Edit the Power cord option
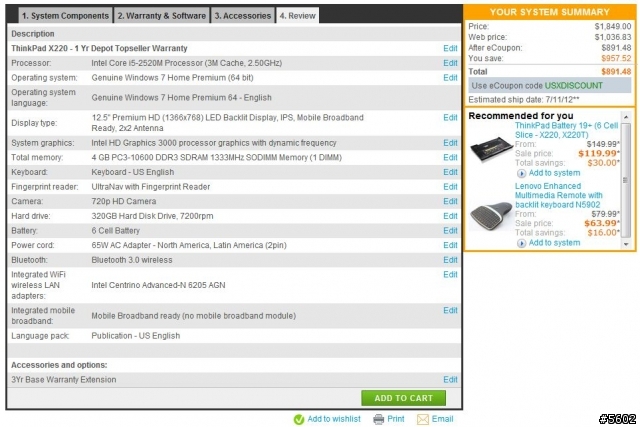The width and height of the screenshot is (640, 427). coord(450,245)
